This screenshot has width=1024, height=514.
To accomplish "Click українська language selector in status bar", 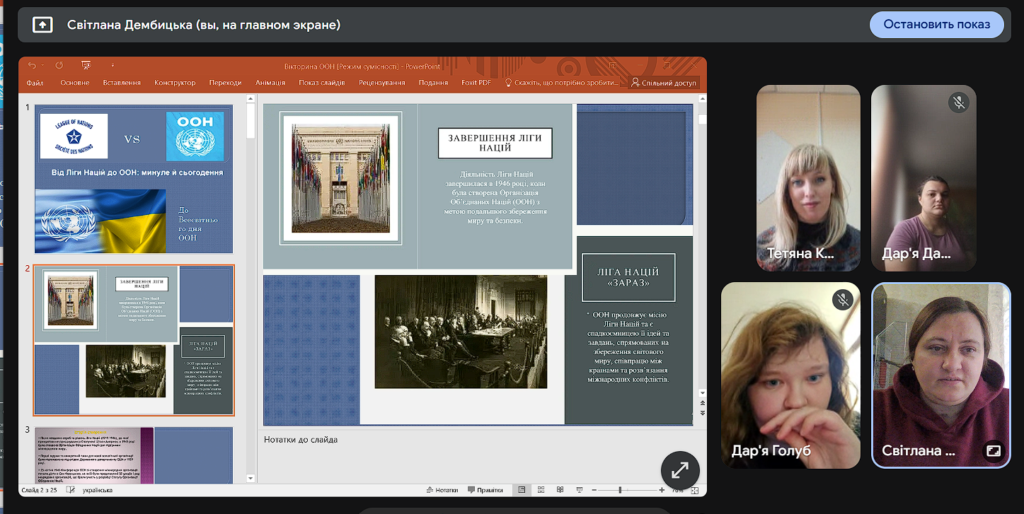I will (97, 490).
